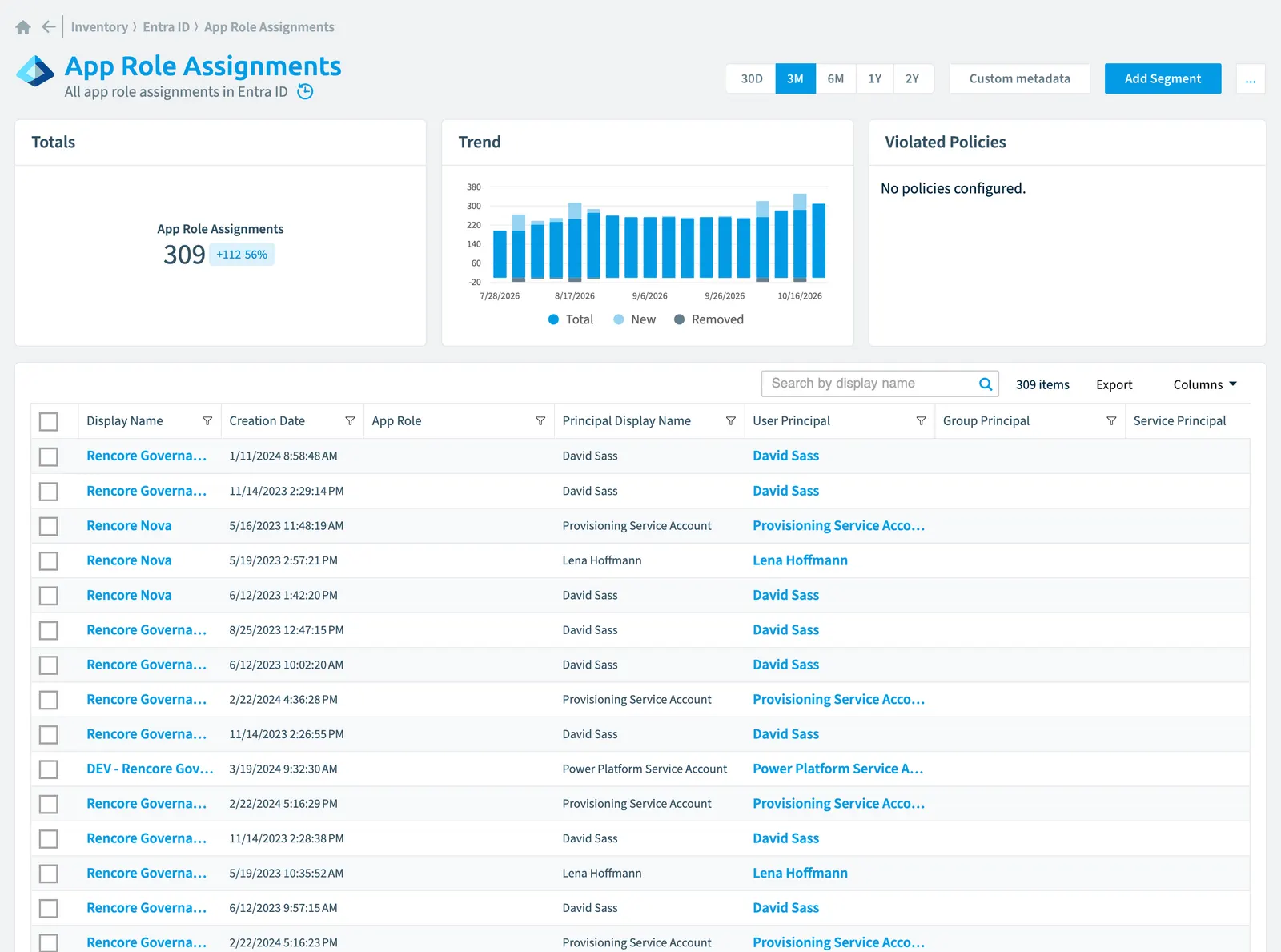The height and width of the screenshot is (952, 1281).
Task: Open the more options ellipsis button
Action: click(x=1251, y=78)
